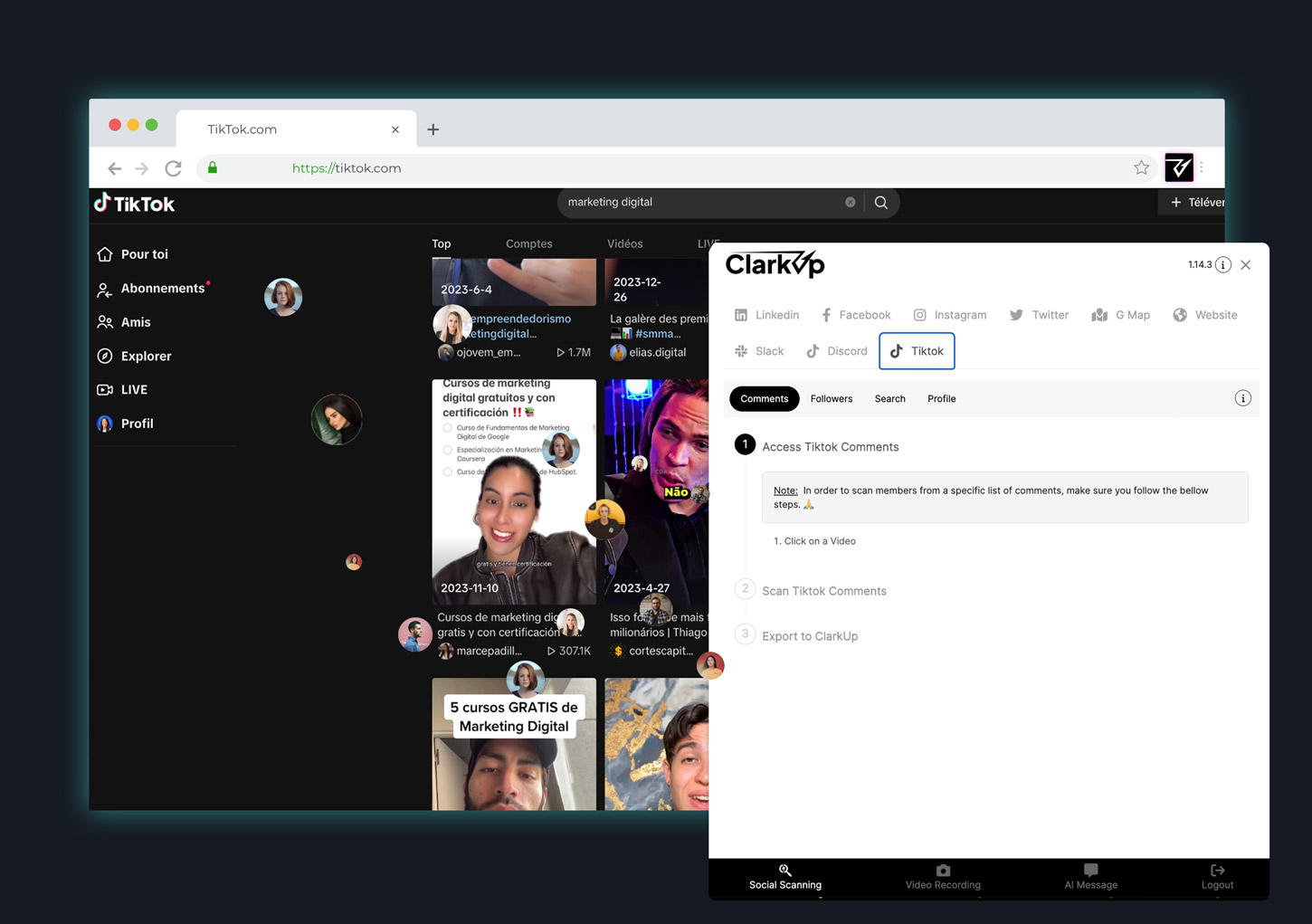Open the Discord platform tab

(x=837, y=351)
